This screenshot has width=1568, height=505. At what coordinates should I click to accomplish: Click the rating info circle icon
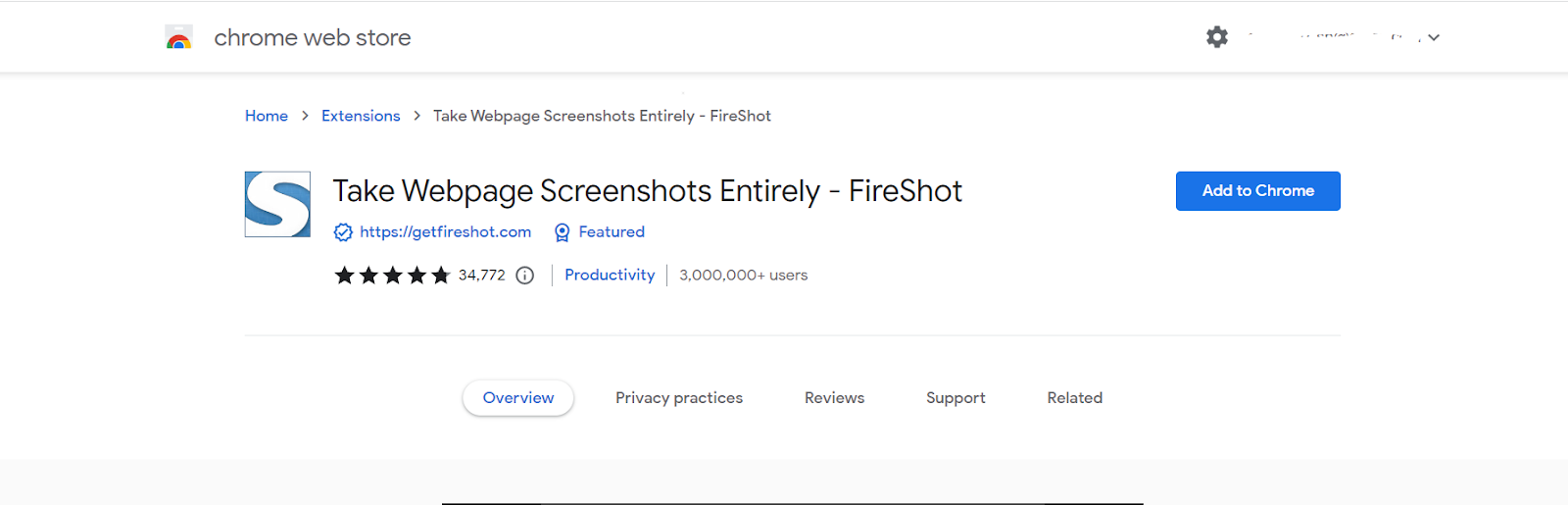coord(525,276)
